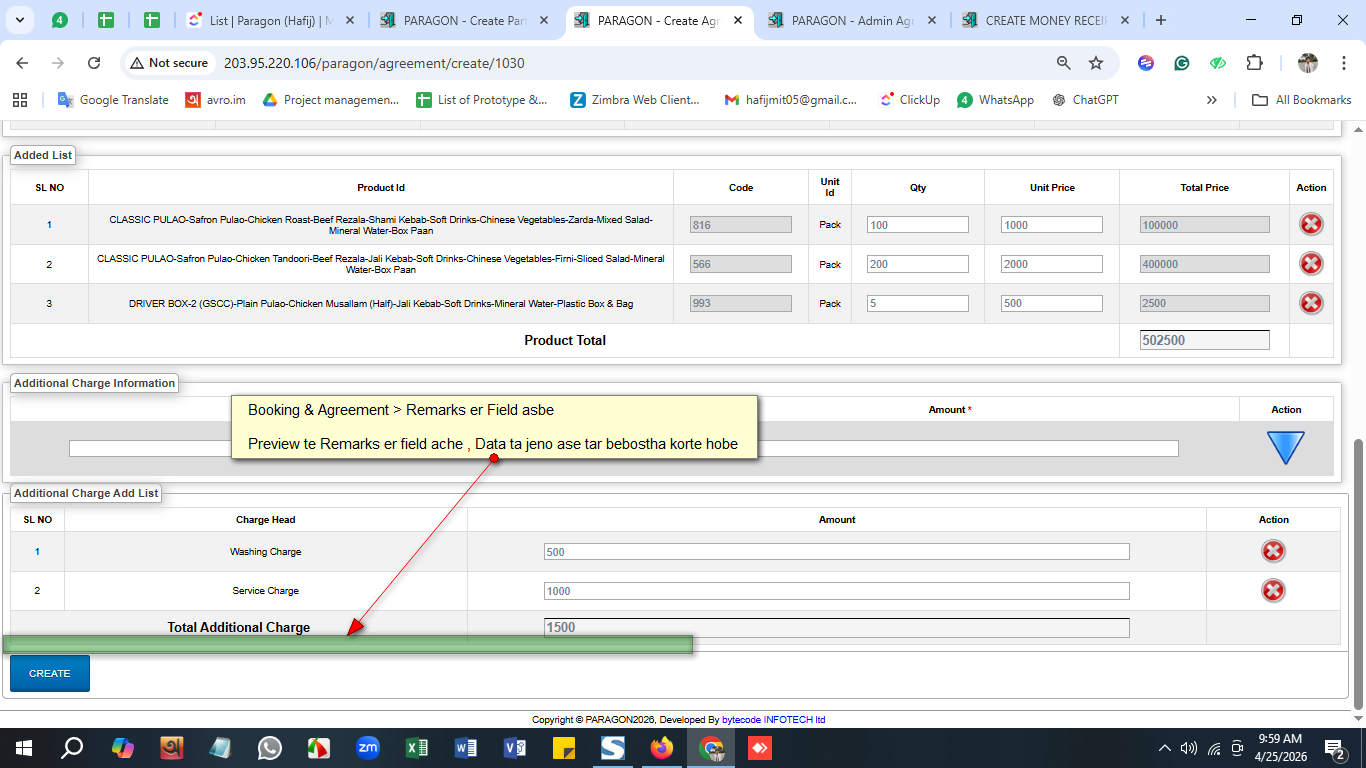Delete the Washing Charge row
This screenshot has height=768, width=1366.
[1273, 551]
